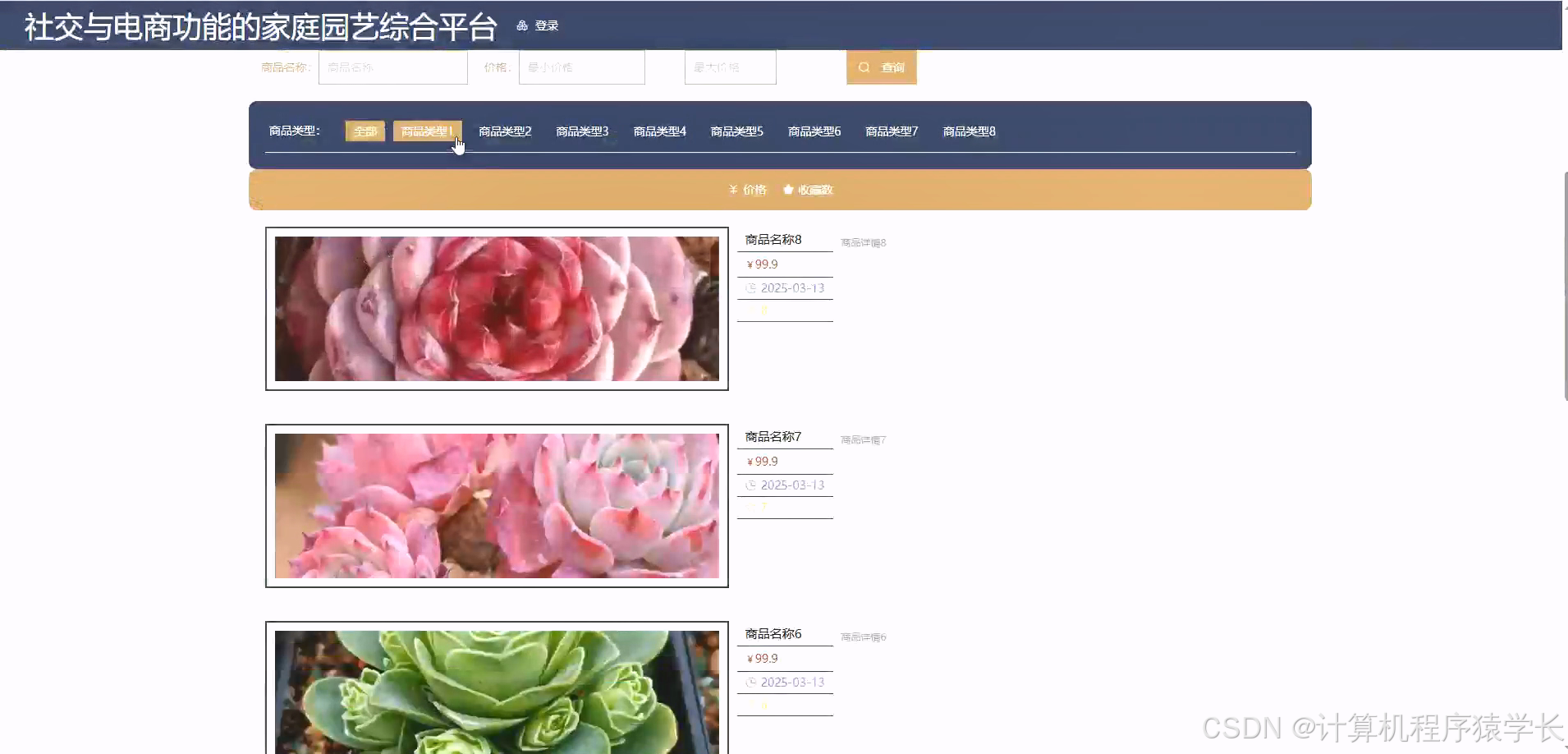The height and width of the screenshot is (754, 1568).
Task: Toggle the 全部 category filter
Action: 364,131
